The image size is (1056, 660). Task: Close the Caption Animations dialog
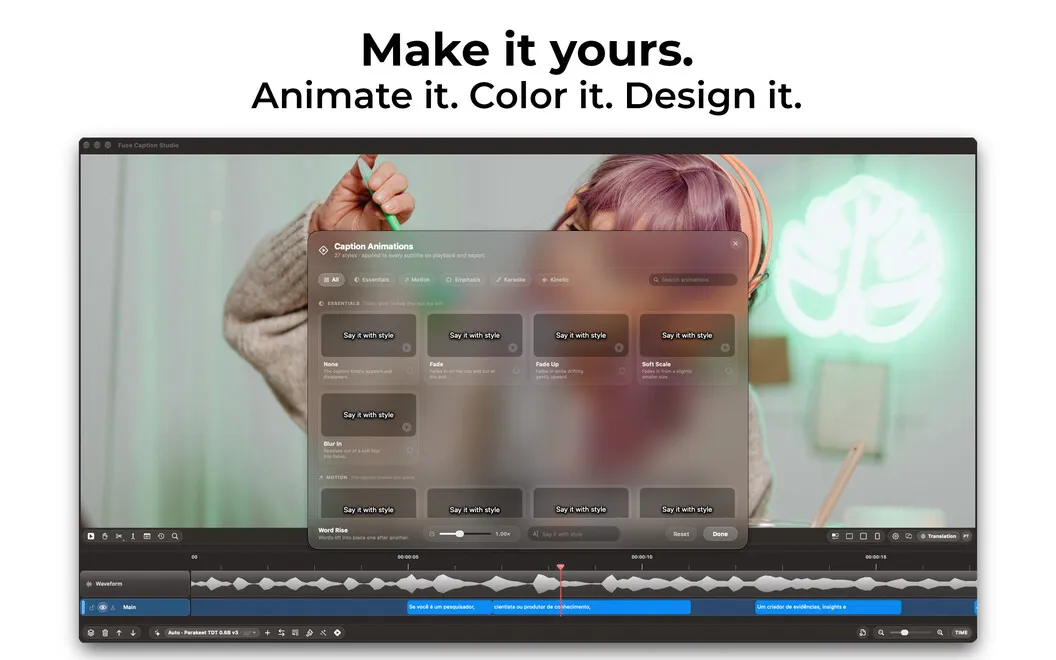(x=735, y=244)
